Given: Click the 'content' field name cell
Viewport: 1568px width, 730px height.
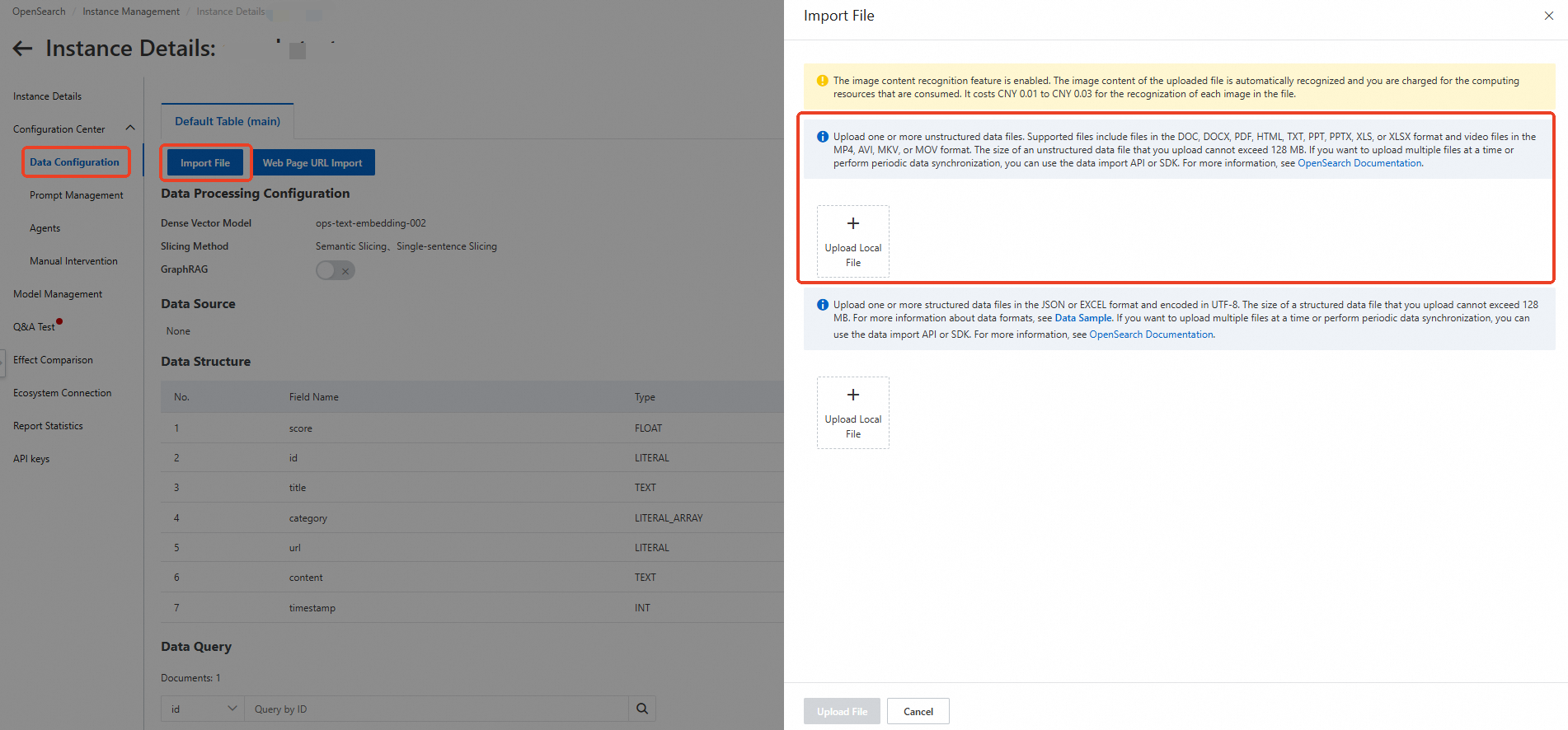Looking at the screenshot, I should (x=306, y=578).
